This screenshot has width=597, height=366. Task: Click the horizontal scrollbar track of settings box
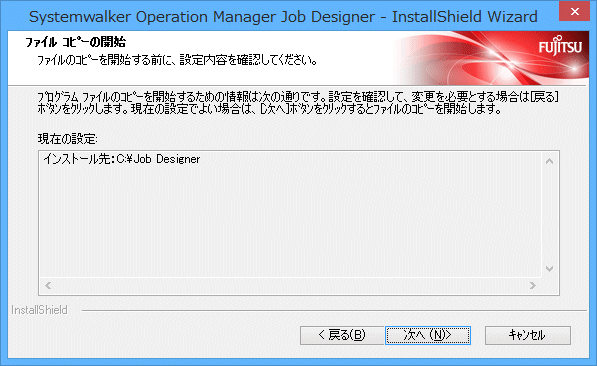click(290, 285)
